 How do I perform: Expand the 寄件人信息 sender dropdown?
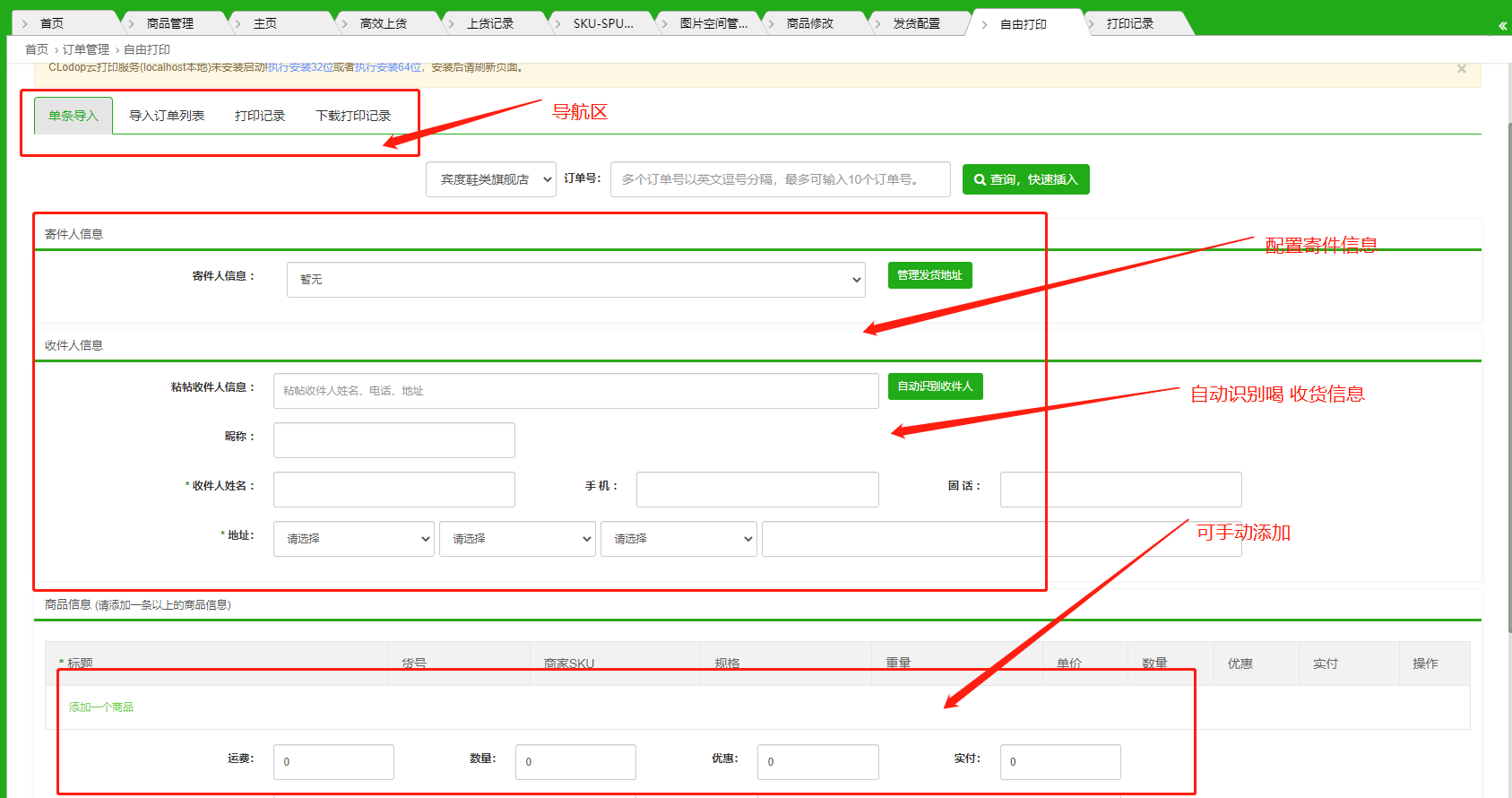[575, 280]
